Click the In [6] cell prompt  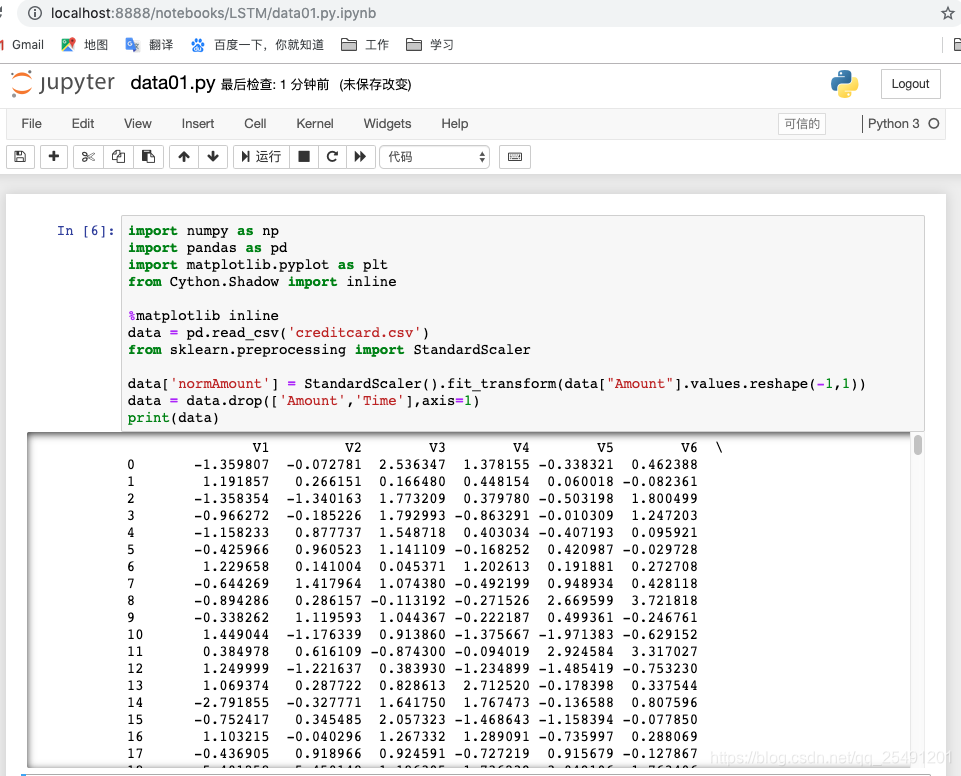pyautogui.click(x=86, y=231)
